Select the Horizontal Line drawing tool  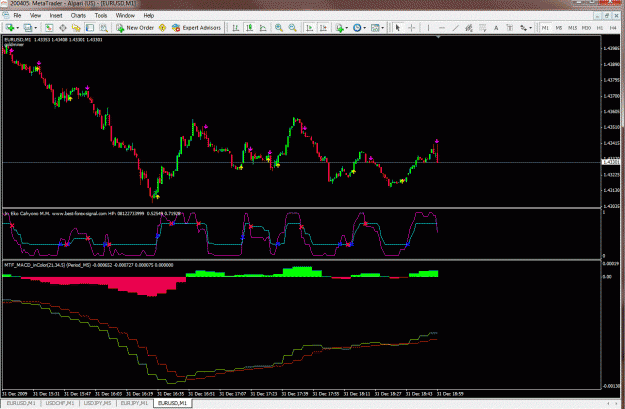[442, 28]
